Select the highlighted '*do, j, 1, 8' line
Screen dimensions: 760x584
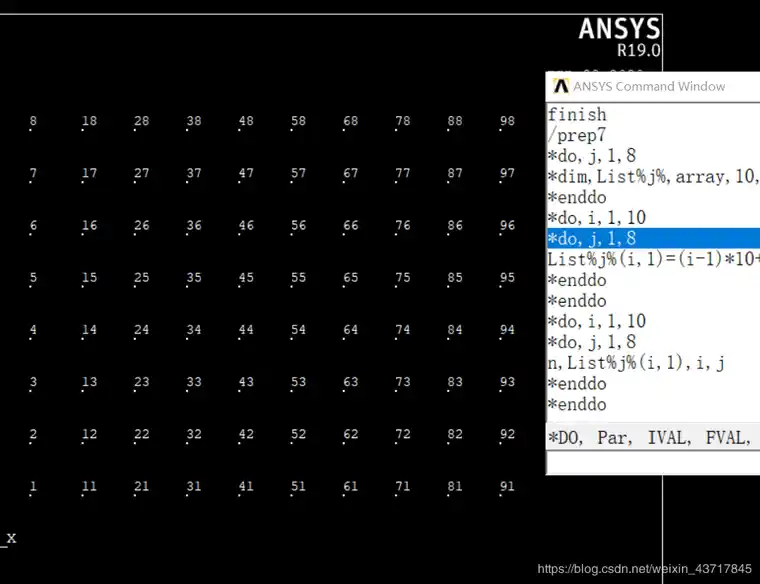pyautogui.click(x=653, y=238)
